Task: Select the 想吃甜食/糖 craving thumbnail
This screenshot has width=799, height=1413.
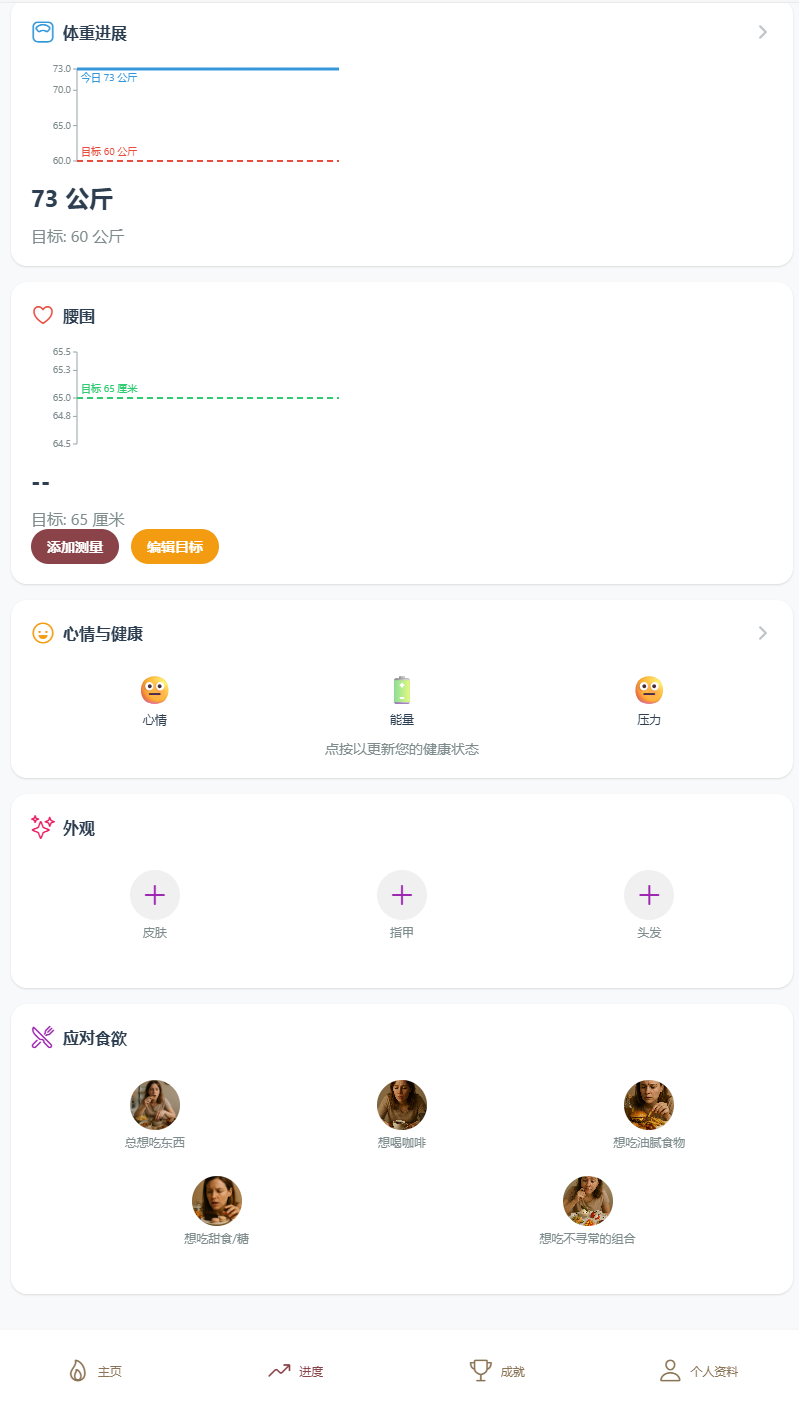Action: click(217, 1201)
